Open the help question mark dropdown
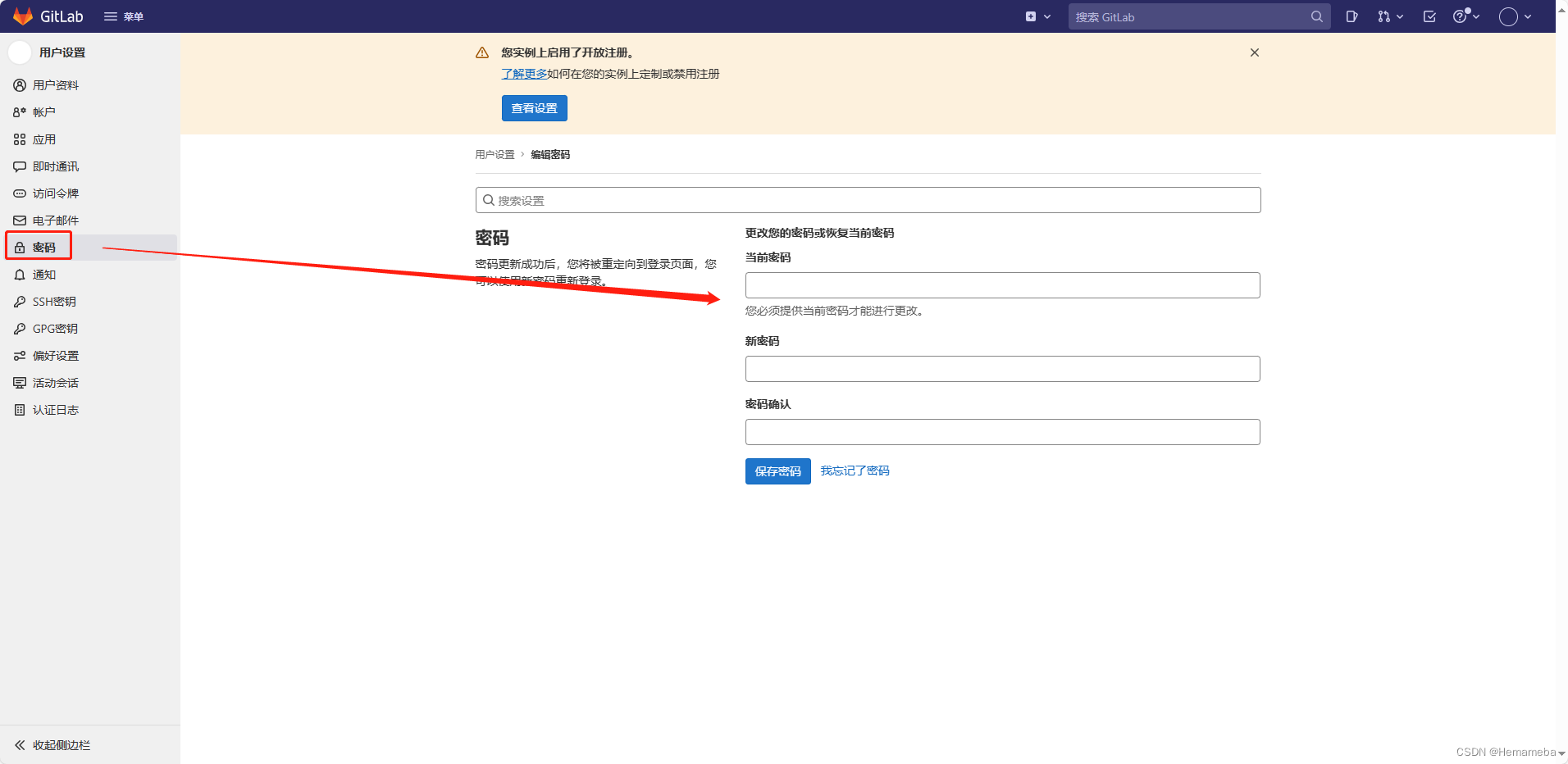This screenshot has width=1568, height=764. (1465, 16)
